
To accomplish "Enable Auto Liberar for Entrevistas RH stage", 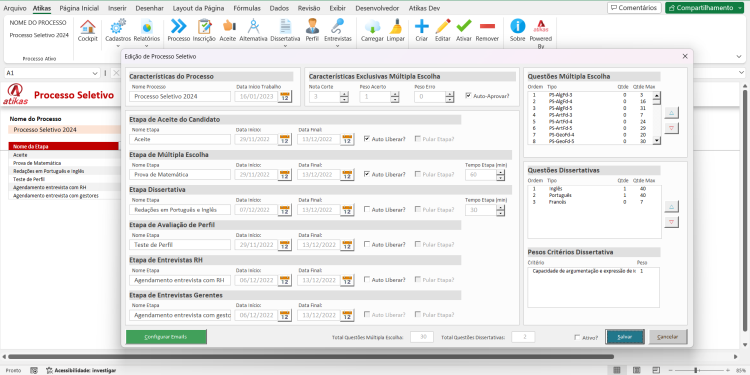I will (x=367, y=280).
